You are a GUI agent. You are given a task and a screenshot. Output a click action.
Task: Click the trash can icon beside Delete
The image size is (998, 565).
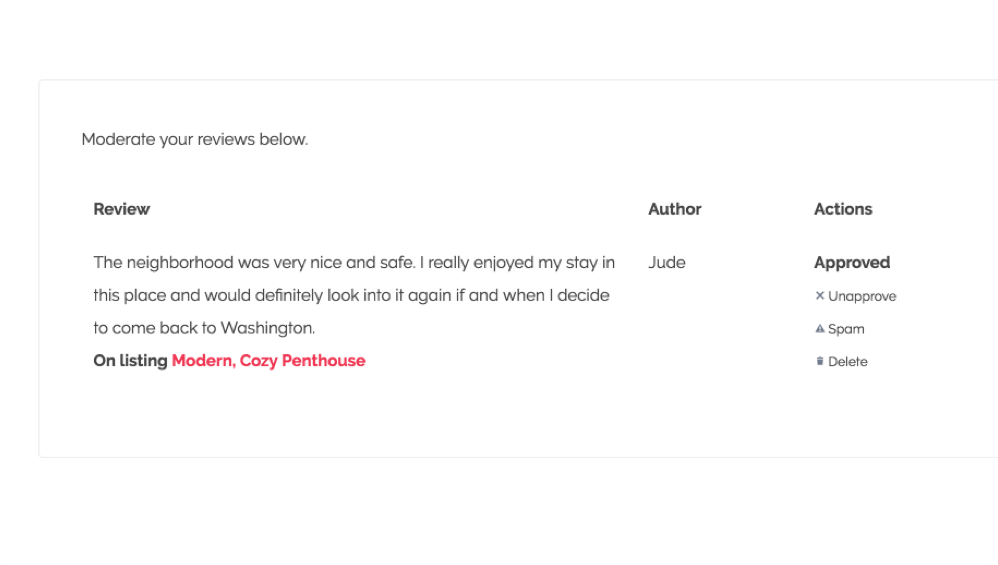pos(820,361)
